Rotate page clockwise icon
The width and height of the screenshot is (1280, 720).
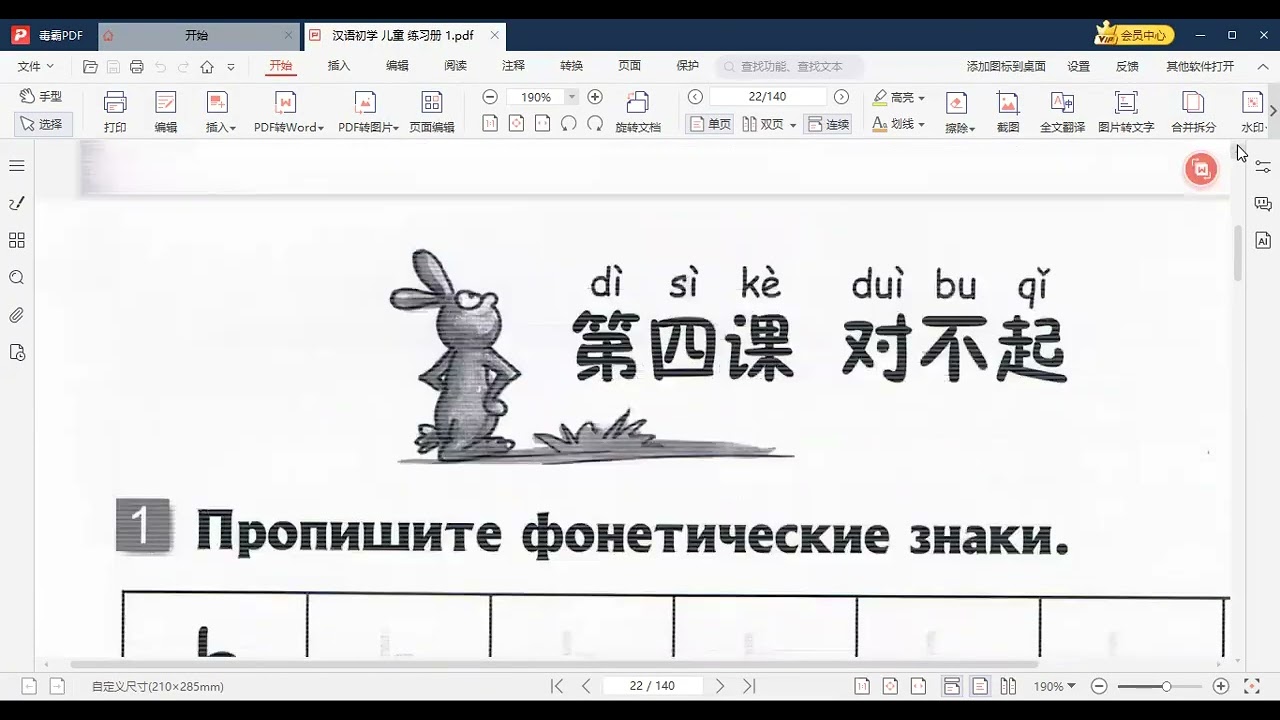(x=595, y=123)
